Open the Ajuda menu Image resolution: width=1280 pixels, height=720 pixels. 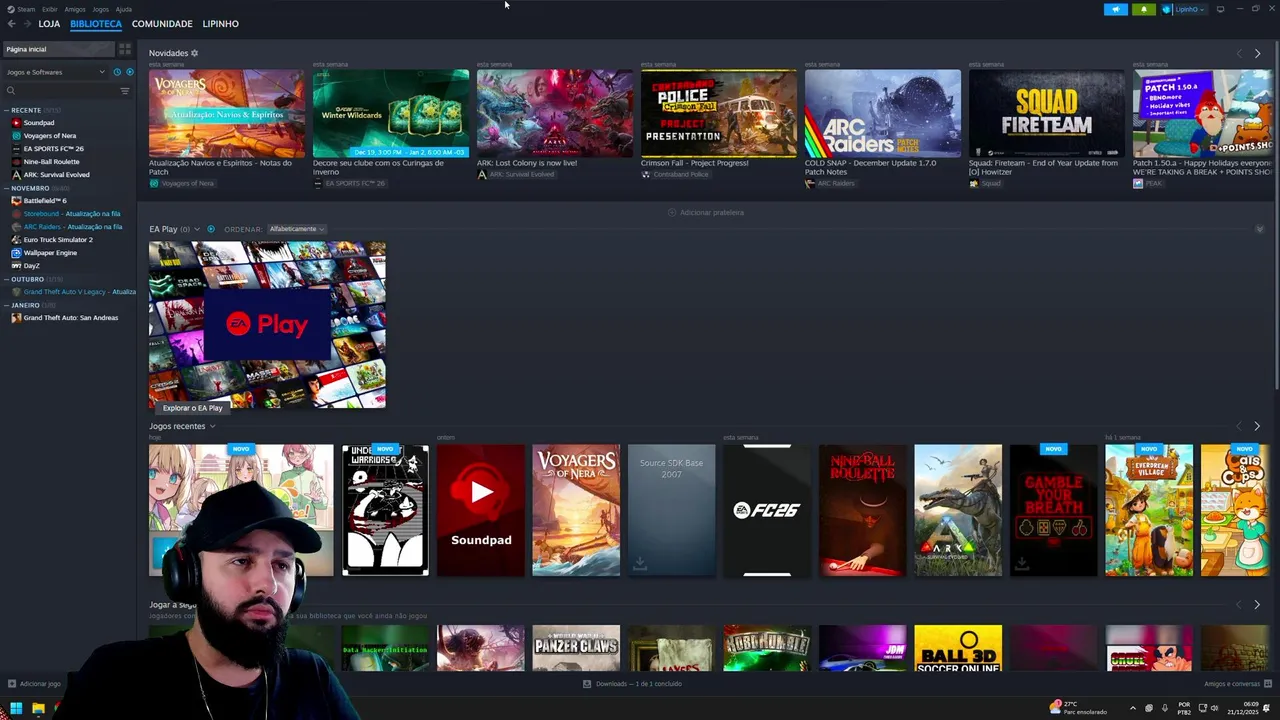coord(123,9)
